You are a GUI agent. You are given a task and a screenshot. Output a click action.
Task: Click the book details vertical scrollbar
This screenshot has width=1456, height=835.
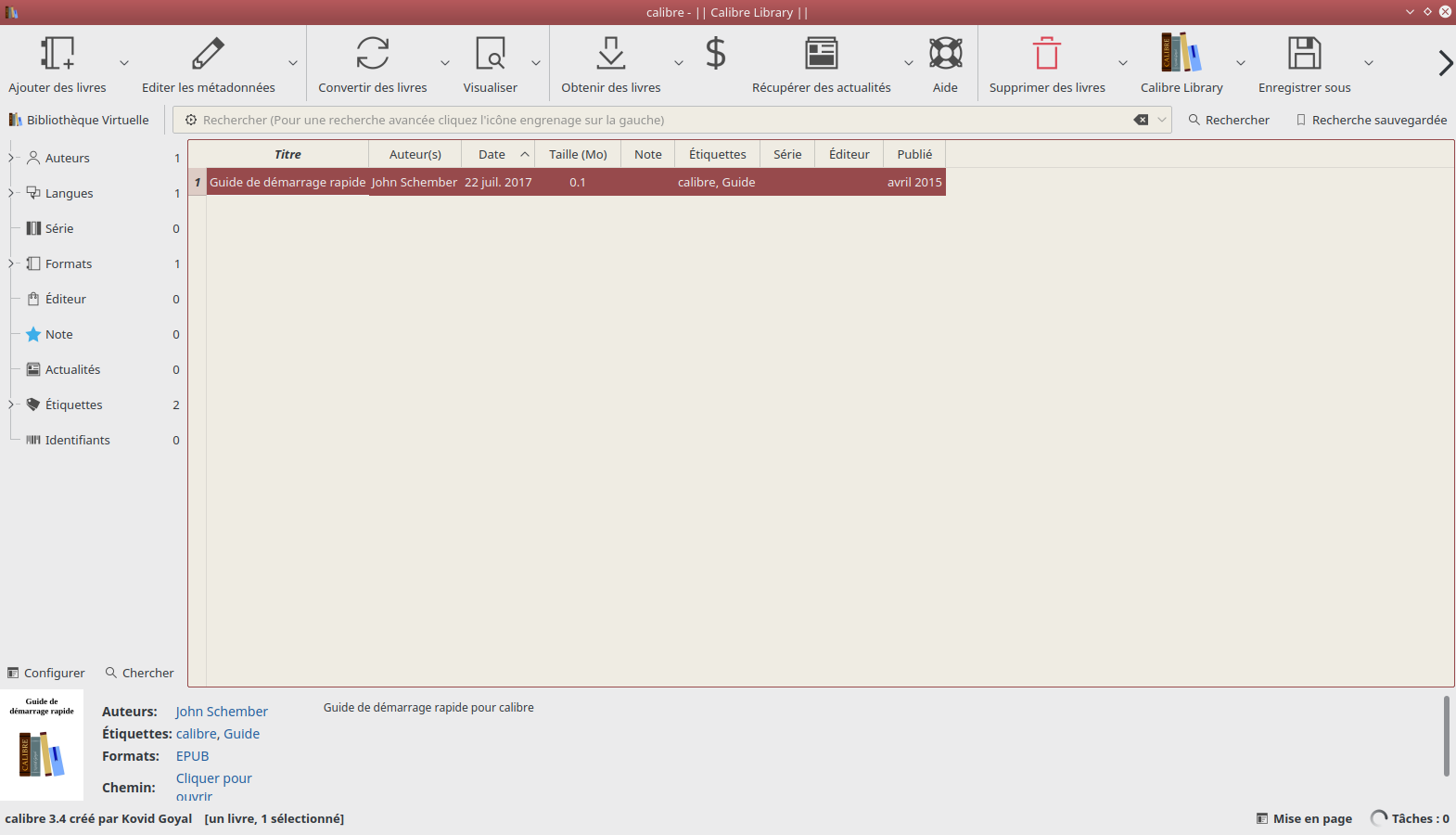(1446, 736)
